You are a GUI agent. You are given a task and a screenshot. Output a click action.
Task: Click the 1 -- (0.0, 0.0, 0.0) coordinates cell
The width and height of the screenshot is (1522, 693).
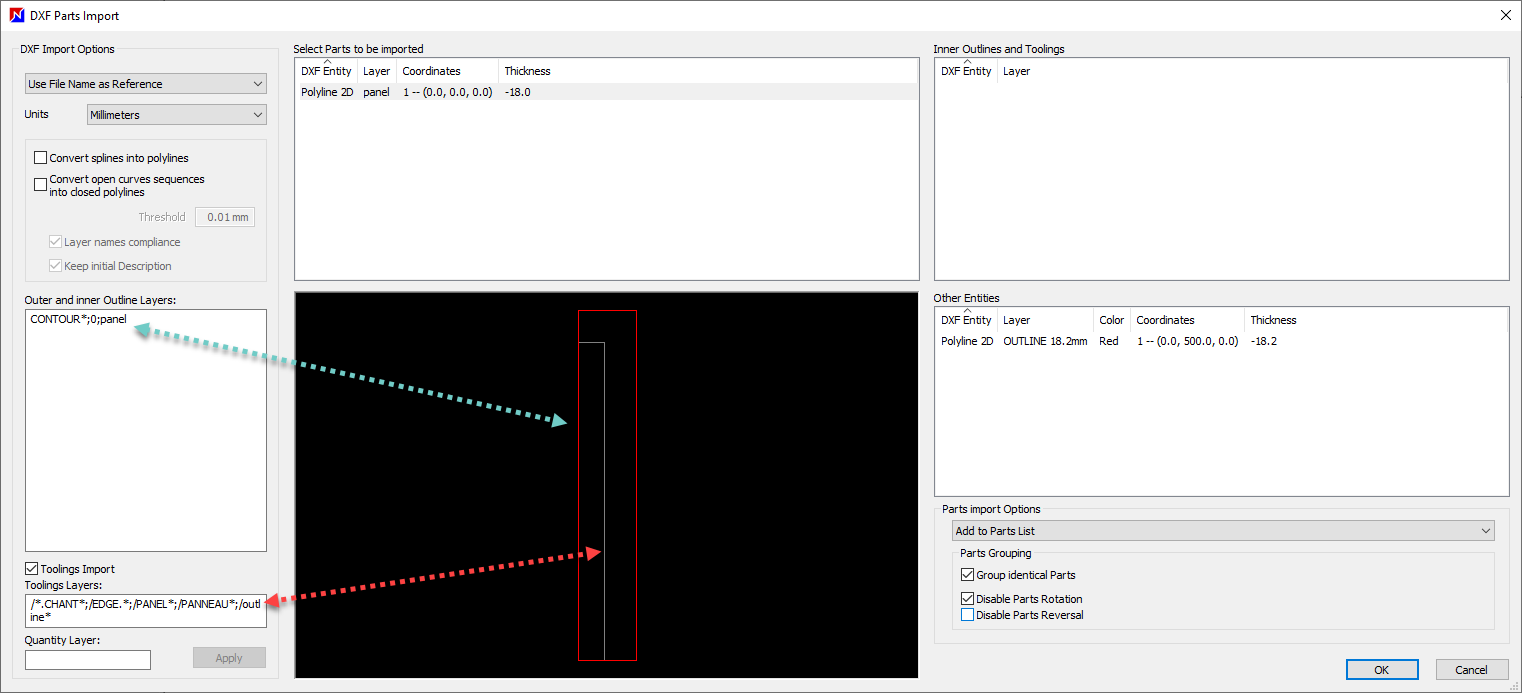(447, 92)
